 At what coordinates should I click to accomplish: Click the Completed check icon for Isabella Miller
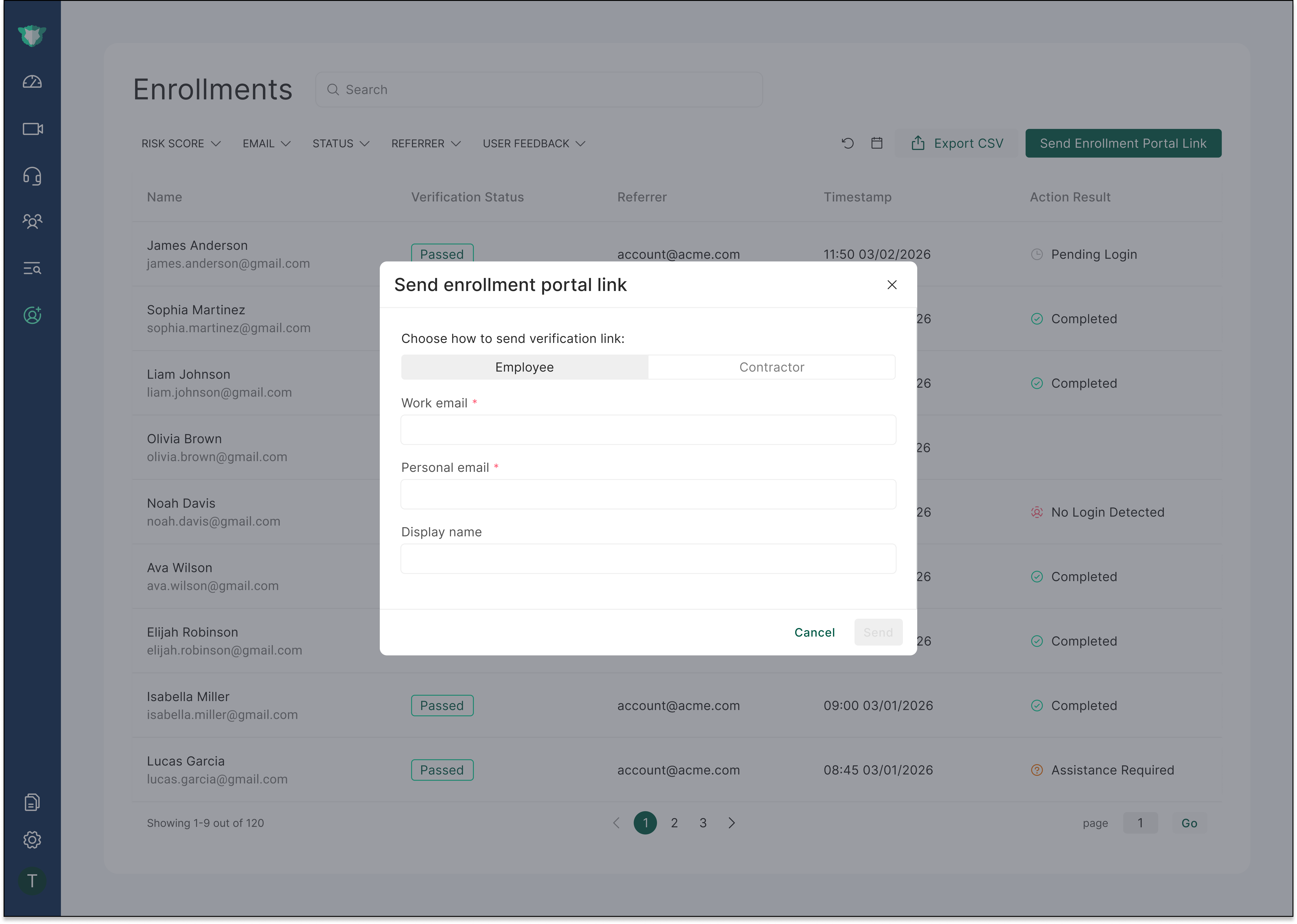[x=1037, y=706]
